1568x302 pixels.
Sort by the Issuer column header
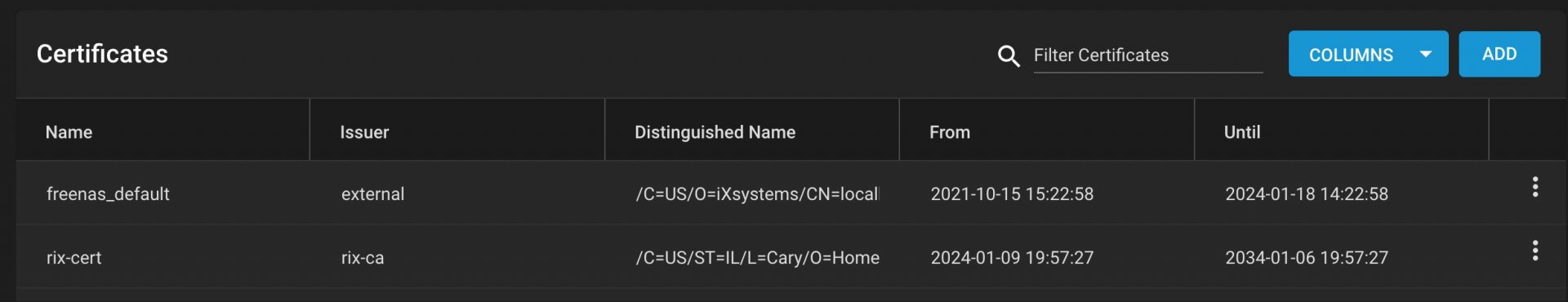[364, 132]
